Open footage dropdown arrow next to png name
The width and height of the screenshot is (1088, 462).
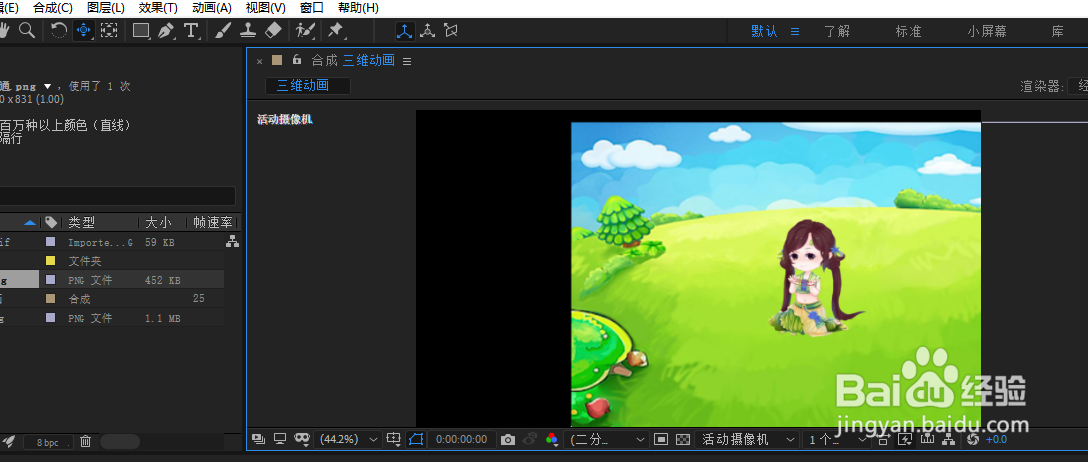pos(47,87)
